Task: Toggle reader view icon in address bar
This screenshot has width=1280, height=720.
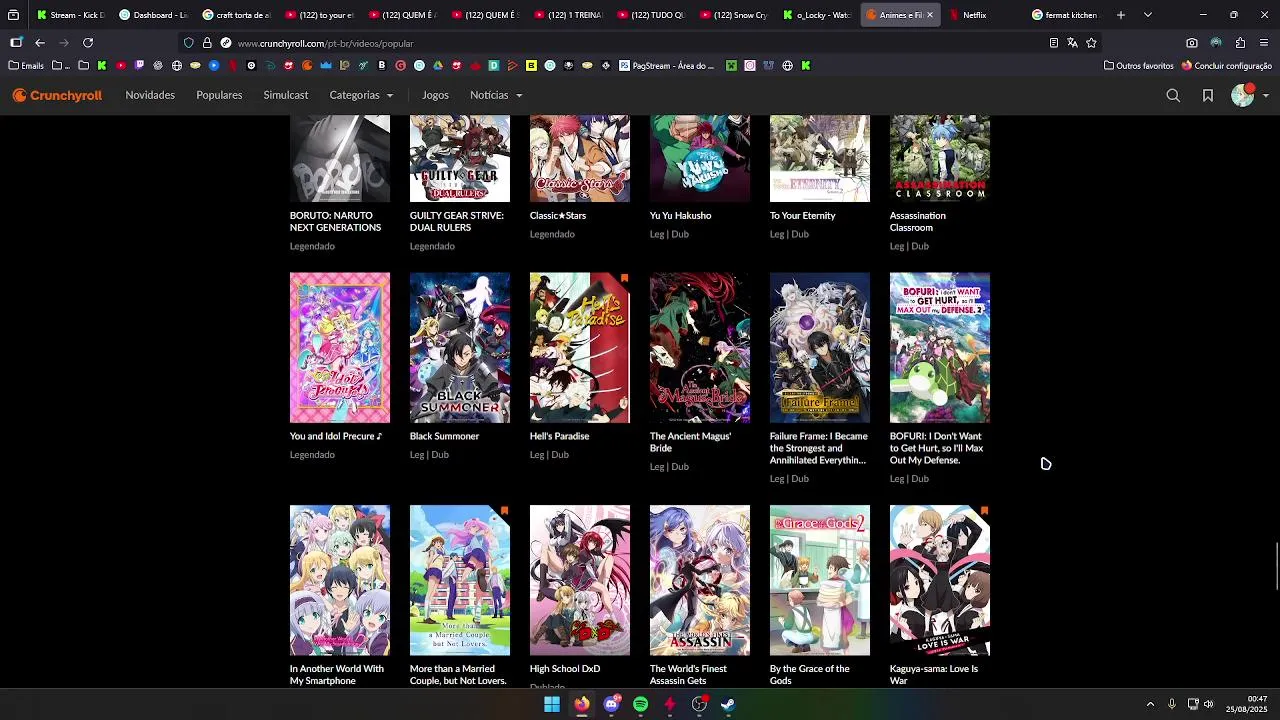Action: pyautogui.click(x=1053, y=43)
